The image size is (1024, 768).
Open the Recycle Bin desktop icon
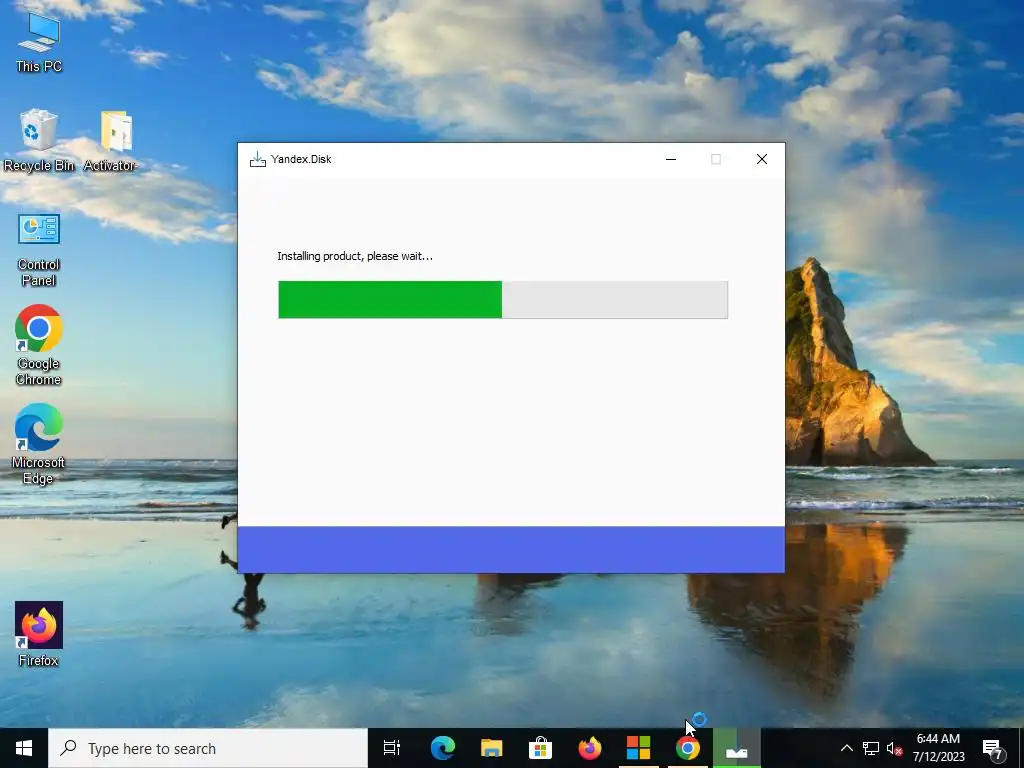(x=39, y=140)
